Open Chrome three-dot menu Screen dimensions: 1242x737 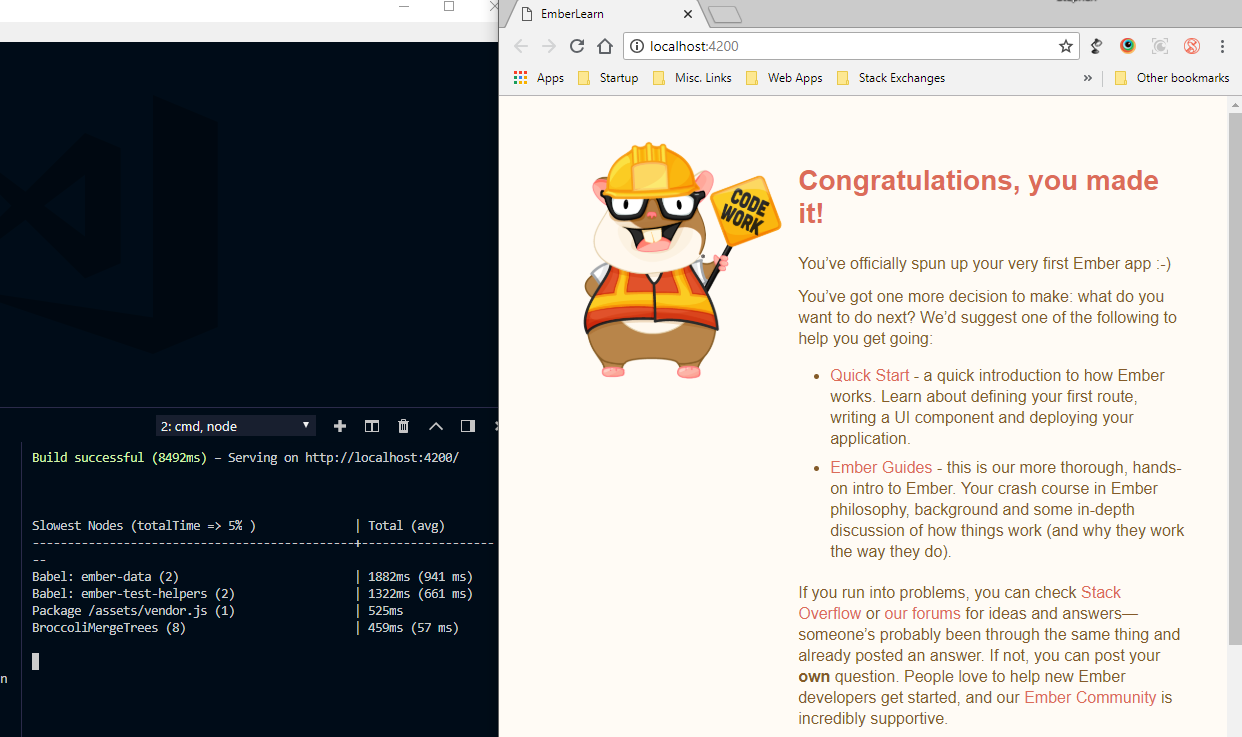coord(1222,46)
